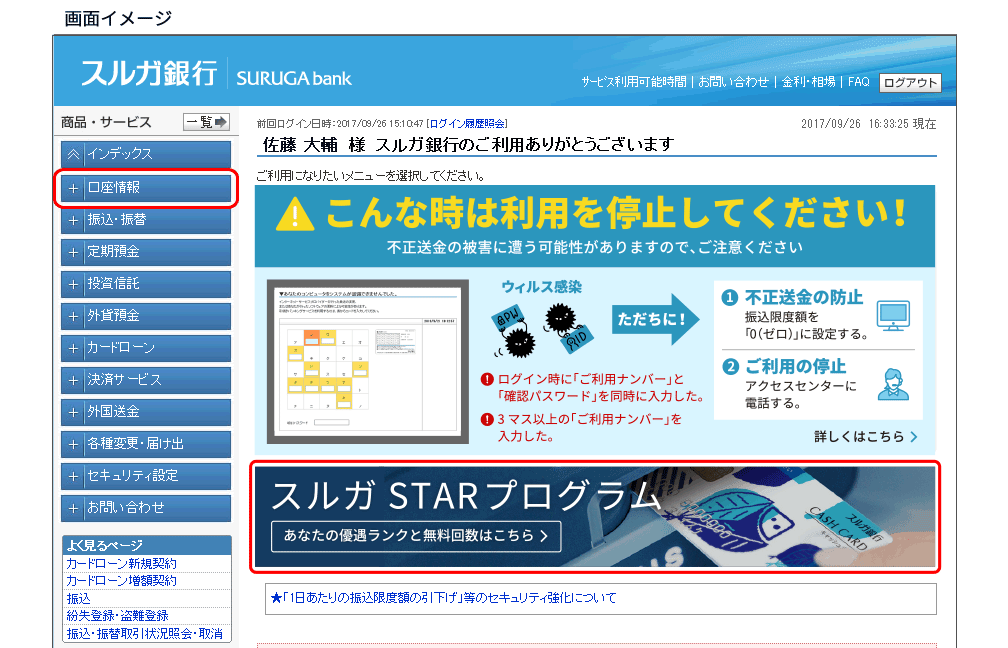Expand the 投資信託 plus icon
Viewport: 1008px width, 648px height.
tap(73, 284)
